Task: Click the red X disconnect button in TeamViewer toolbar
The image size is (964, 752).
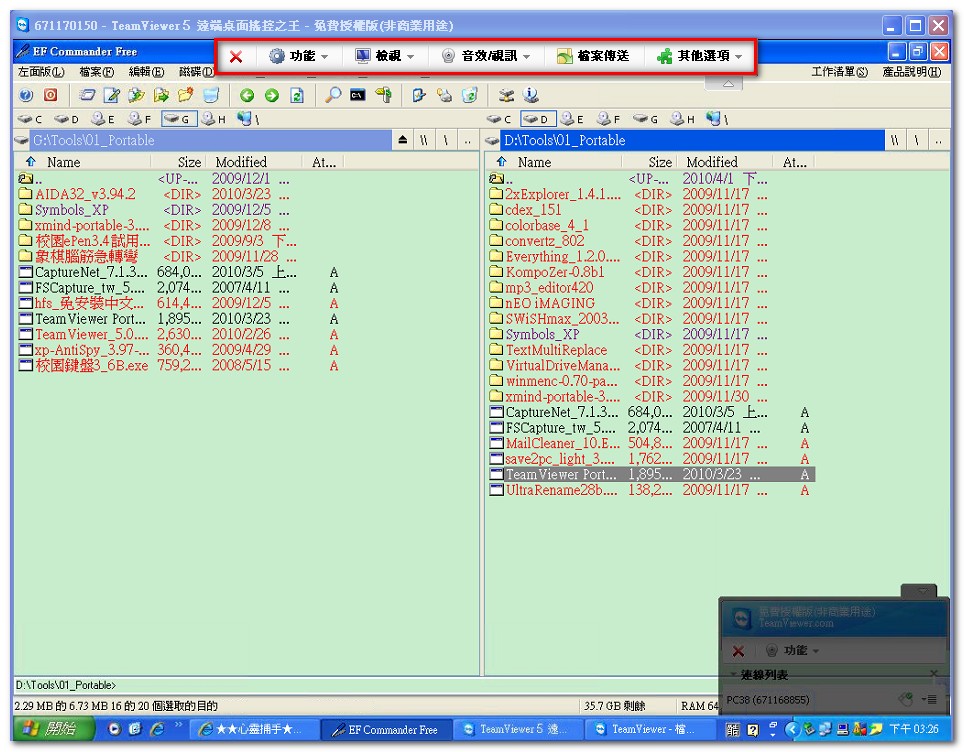Action: coord(236,57)
